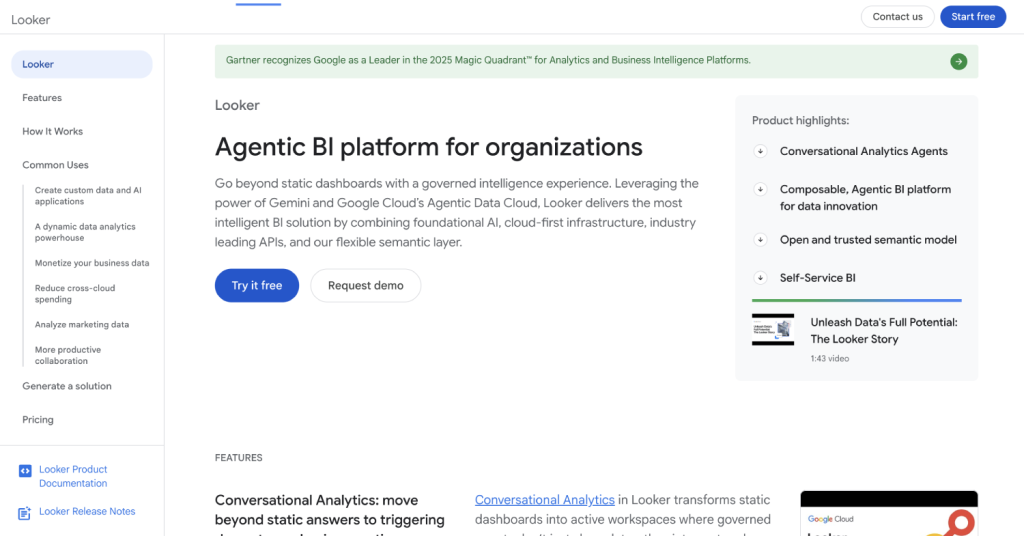Click the FEATURES section label
1024x536 pixels.
click(x=238, y=458)
